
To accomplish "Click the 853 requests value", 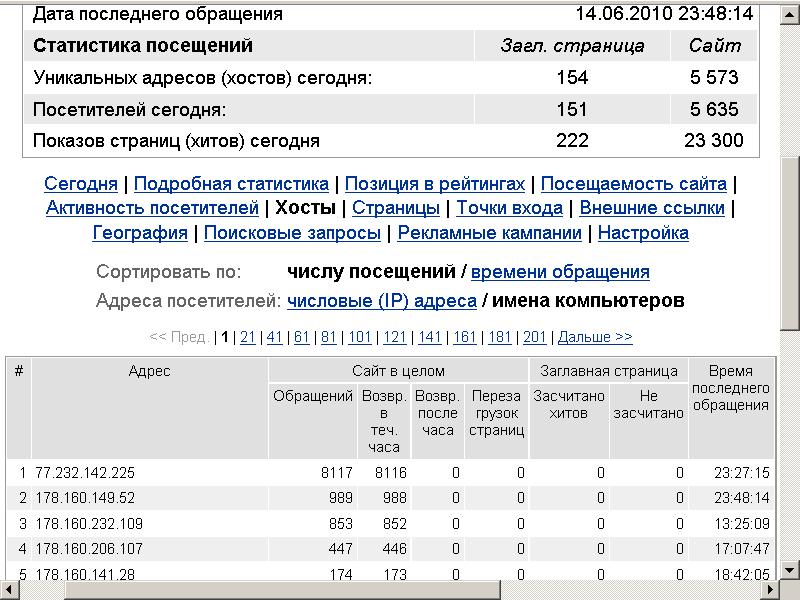I will (x=341, y=524).
